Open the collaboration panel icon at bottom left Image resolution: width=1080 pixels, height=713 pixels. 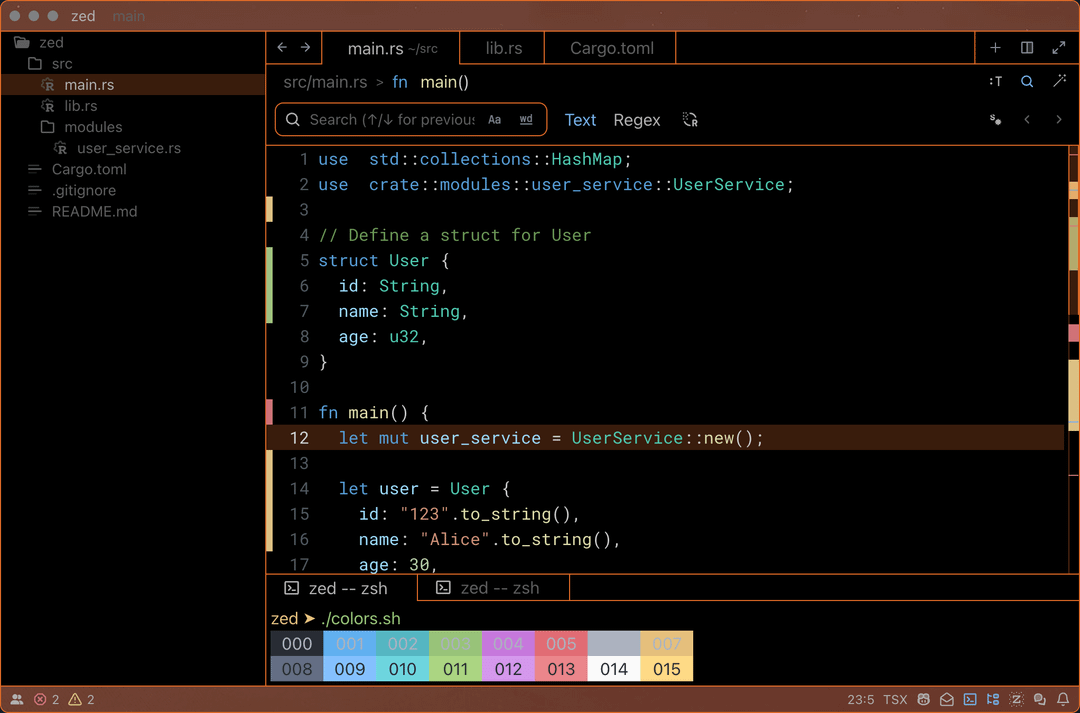[x=17, y=700]
